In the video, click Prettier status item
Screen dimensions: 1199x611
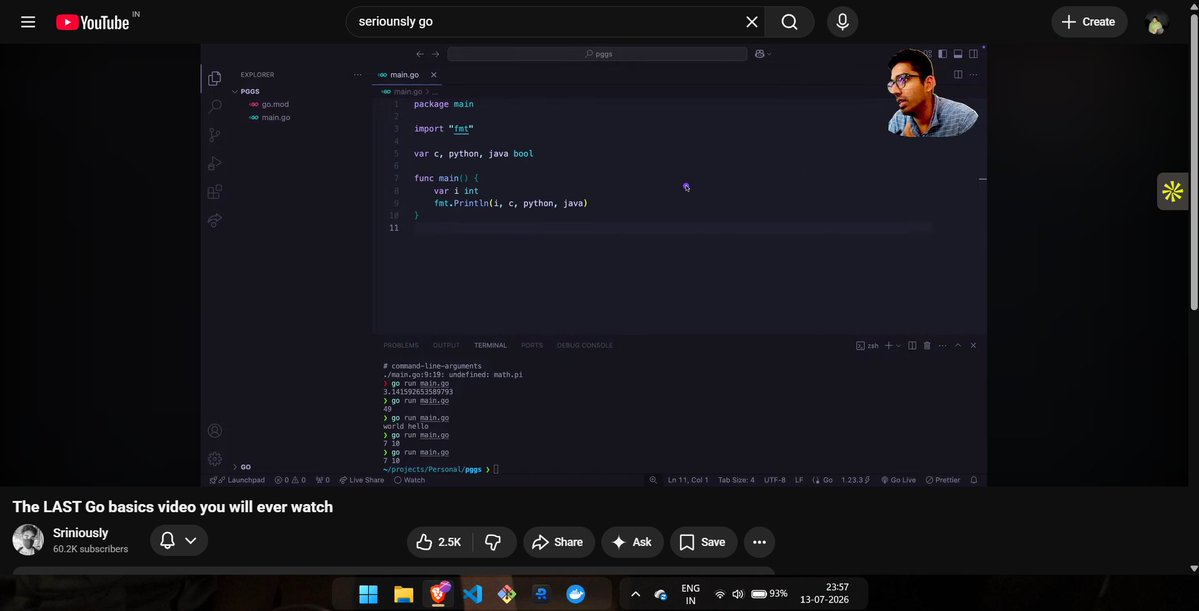pyautogui.click(x=942, y=480)
